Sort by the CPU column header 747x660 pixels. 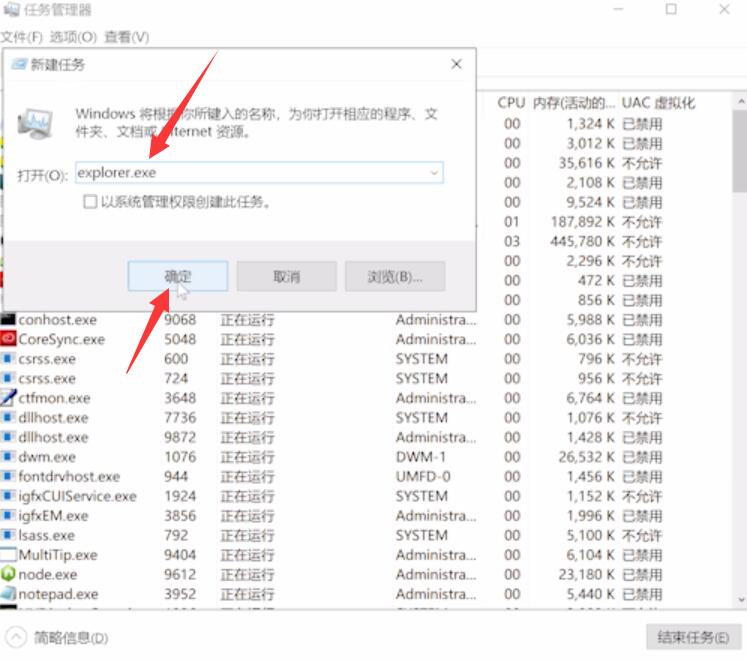click(511, 102)
